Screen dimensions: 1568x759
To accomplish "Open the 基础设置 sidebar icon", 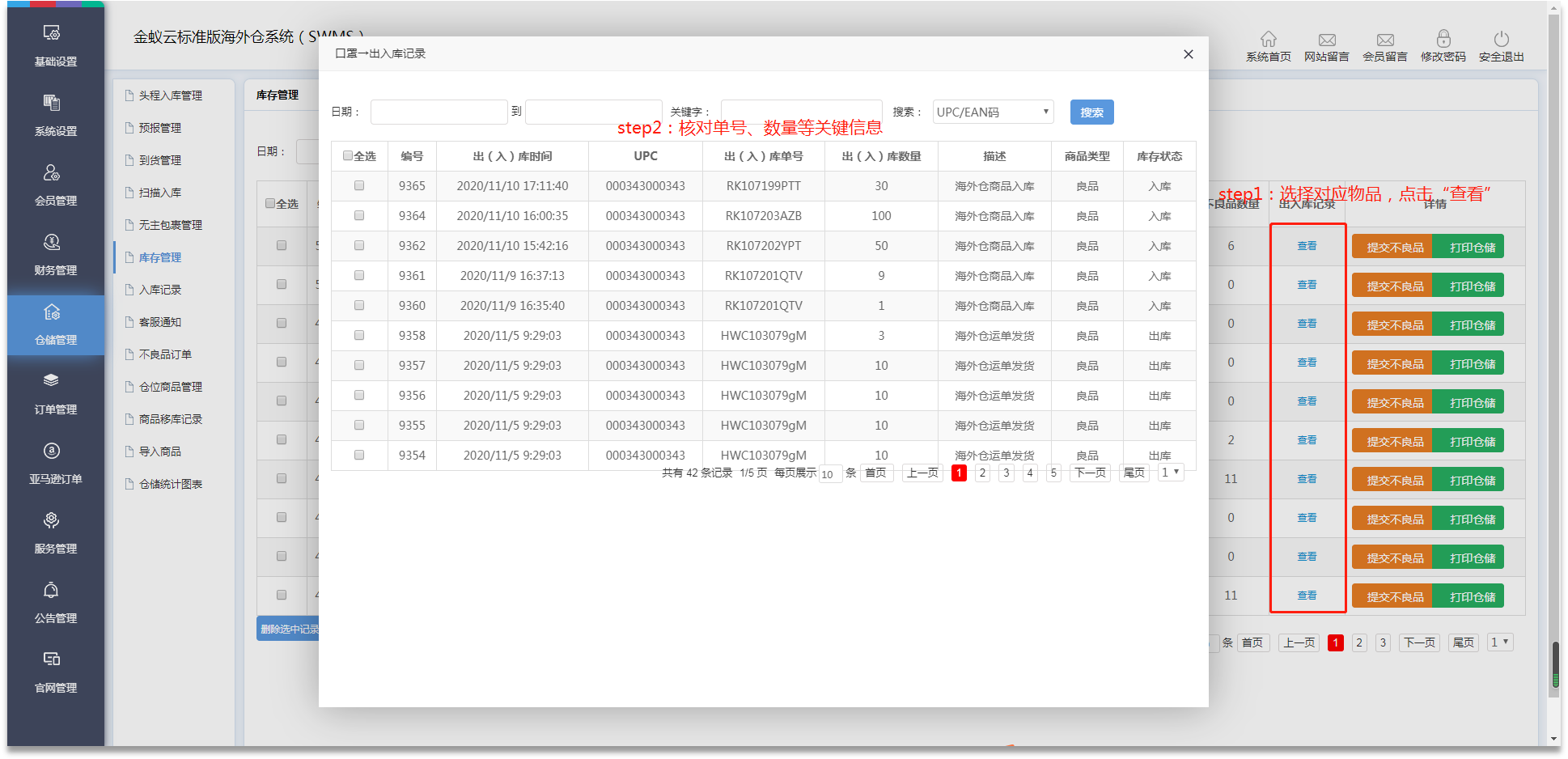I will pyautogui.click(x=52, y=33).
